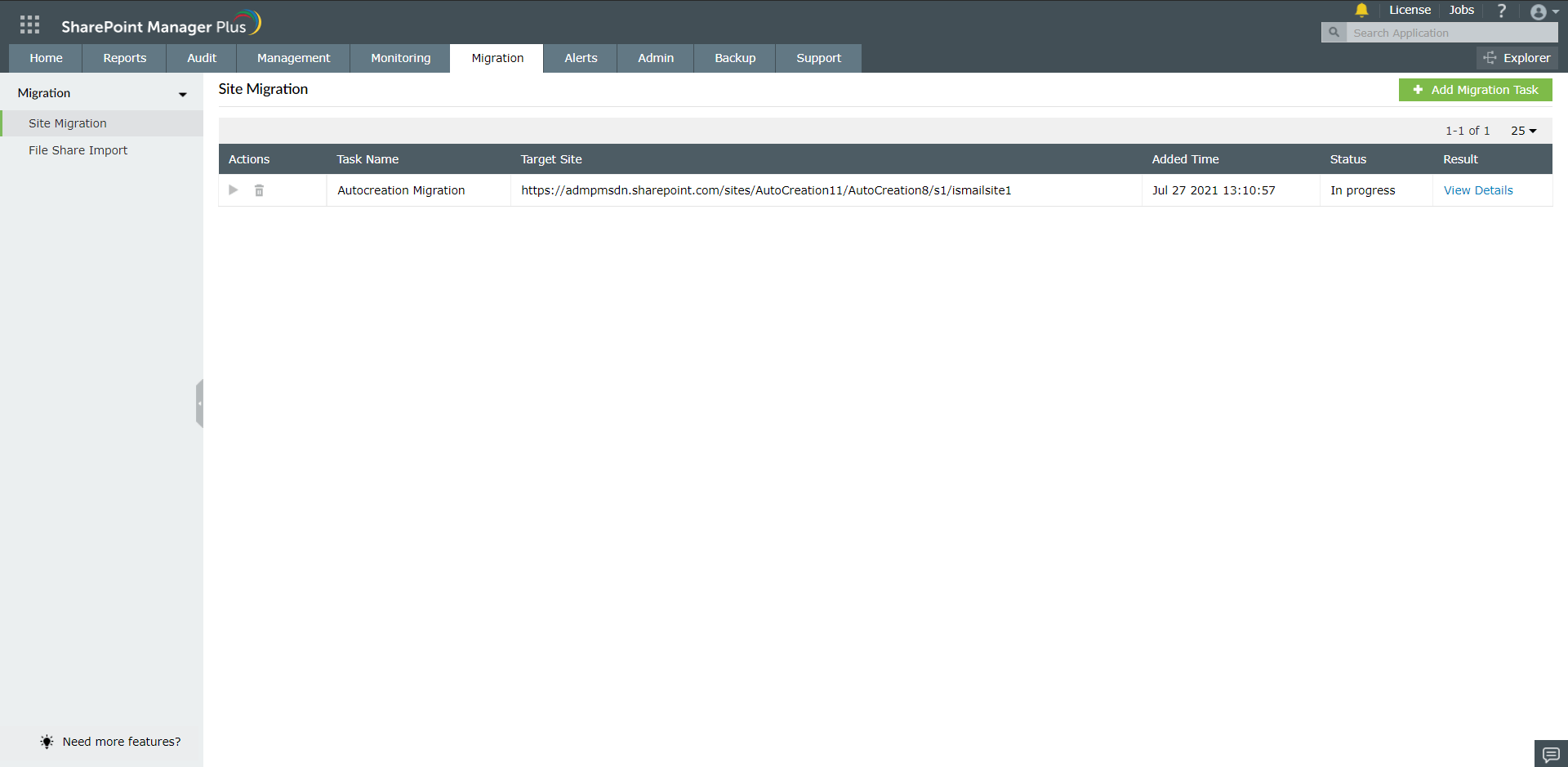Collapse the Migration sidebar section

click(183, 95)
